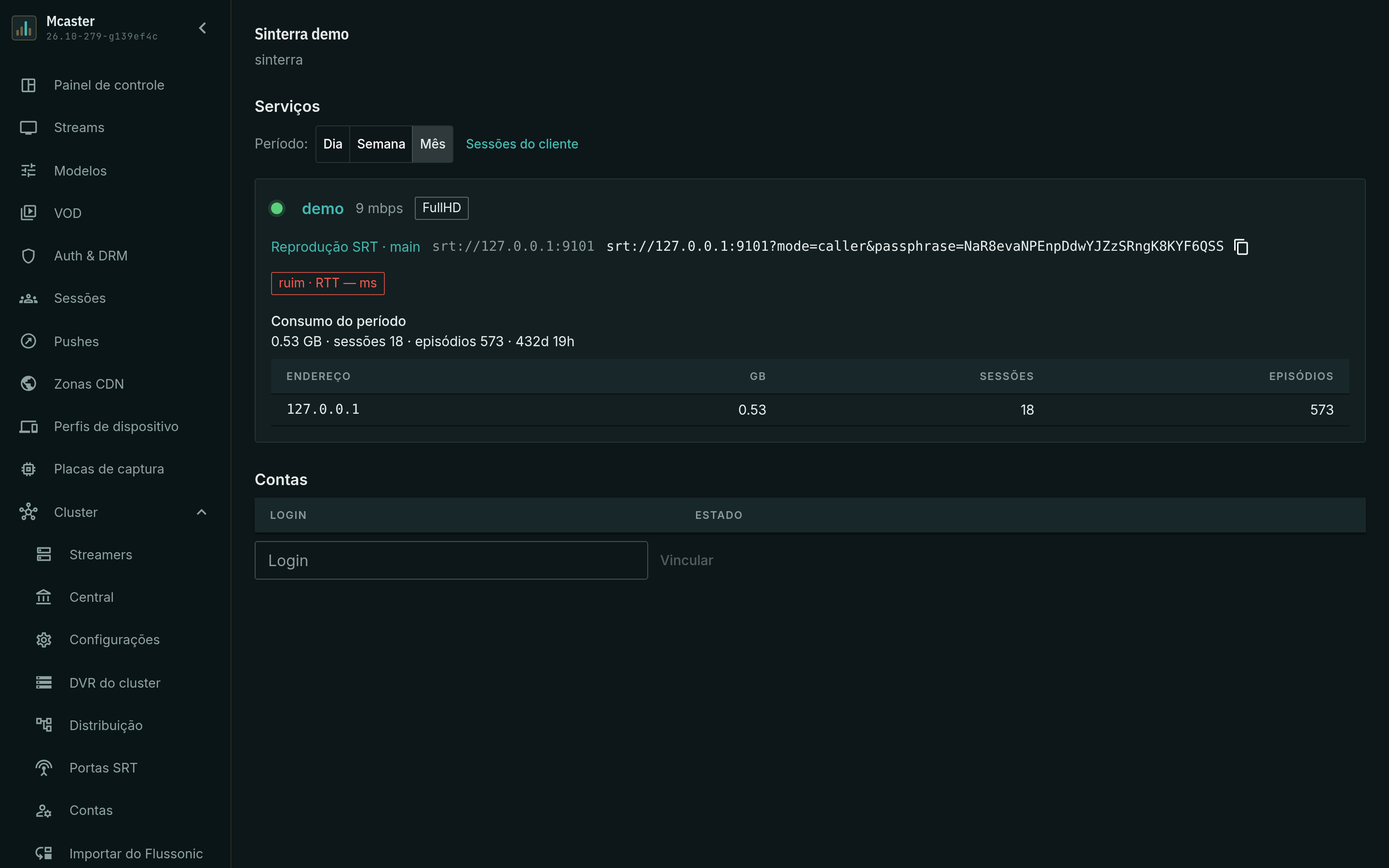Click the Auth & DRM shield icon
1389x868 pixels.
[28, 256]
